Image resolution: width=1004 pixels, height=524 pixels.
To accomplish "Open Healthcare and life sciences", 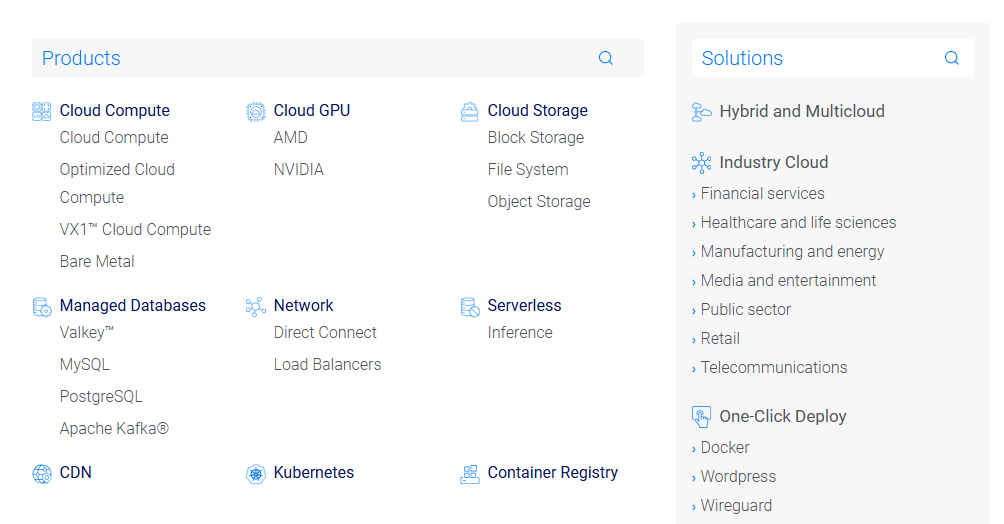I will pos(798,222).
